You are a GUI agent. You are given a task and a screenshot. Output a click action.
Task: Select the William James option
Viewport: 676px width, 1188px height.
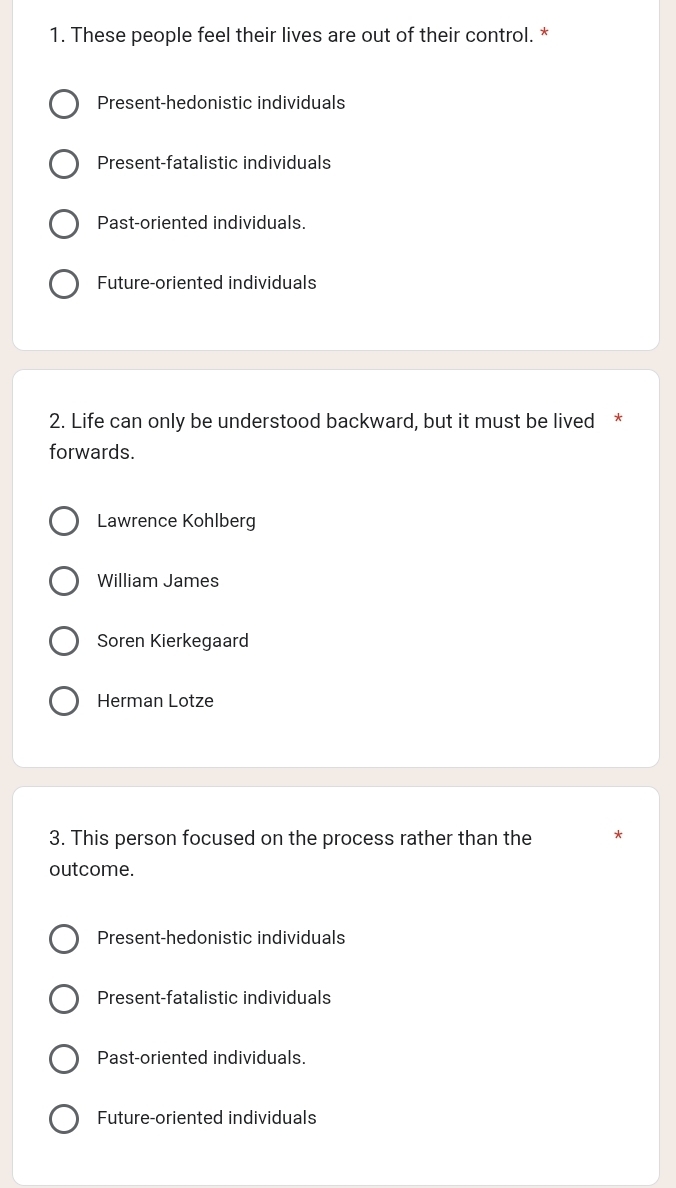[x=64, y=581]
